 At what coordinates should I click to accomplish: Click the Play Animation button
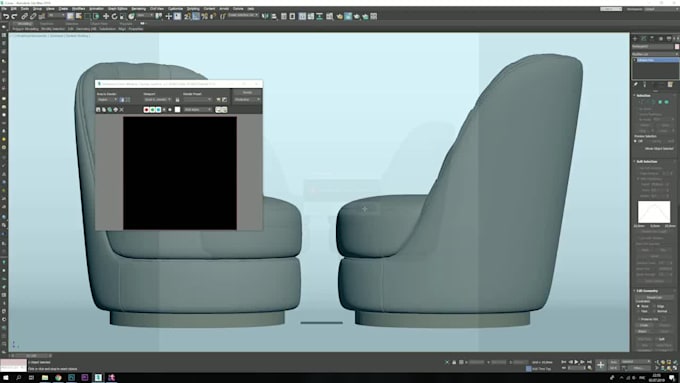pos(576,362)
